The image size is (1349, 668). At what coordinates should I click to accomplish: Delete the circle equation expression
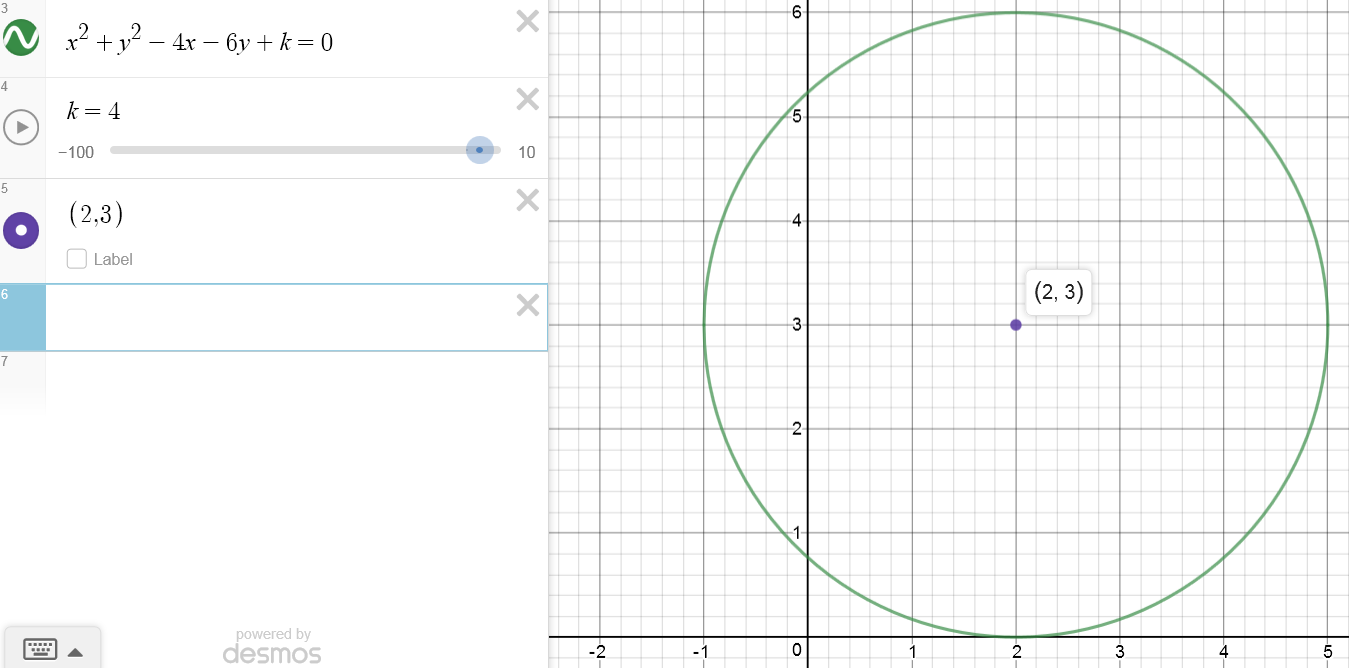[x=527, y=21]
